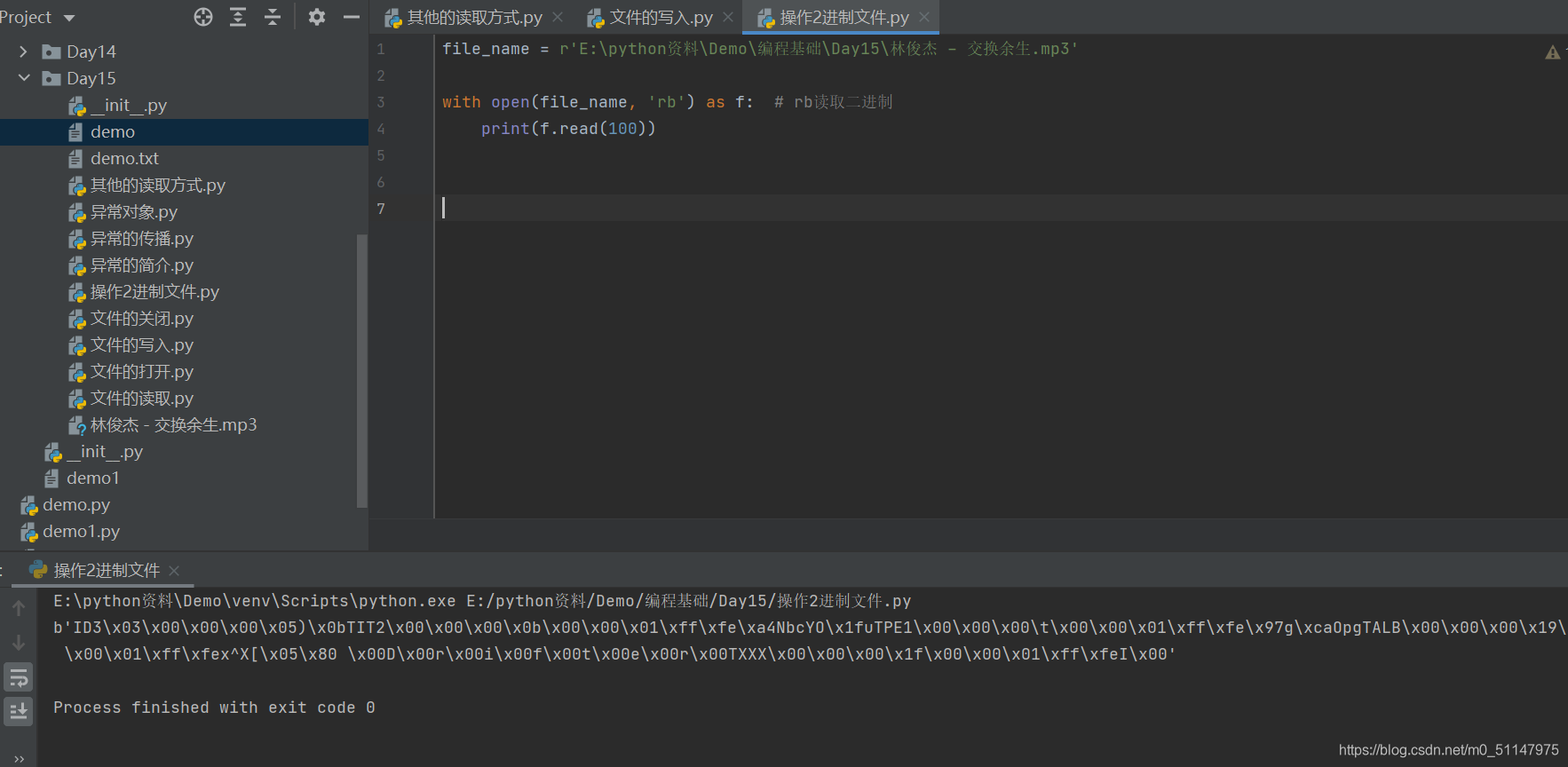Click the Collapse All icon in Project toolbar
This screenshot has width=1568, height=767.
click(x=273, y=17)
